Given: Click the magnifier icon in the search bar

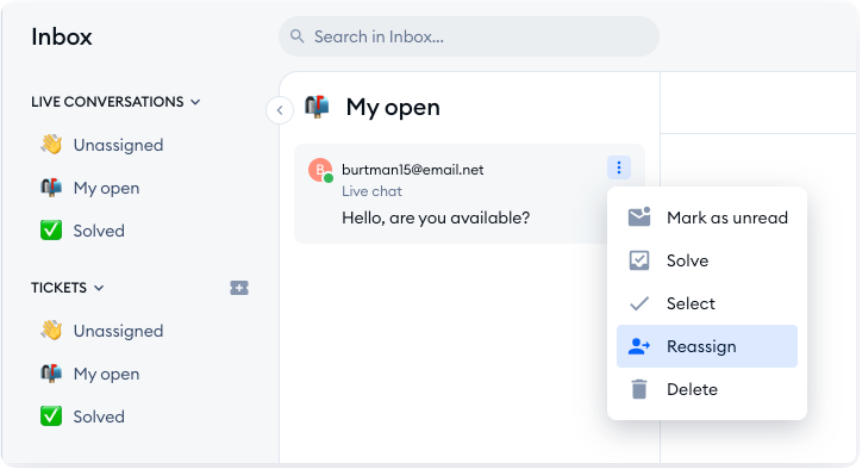Looking at the screenshot, I should (x=297, y=37).
